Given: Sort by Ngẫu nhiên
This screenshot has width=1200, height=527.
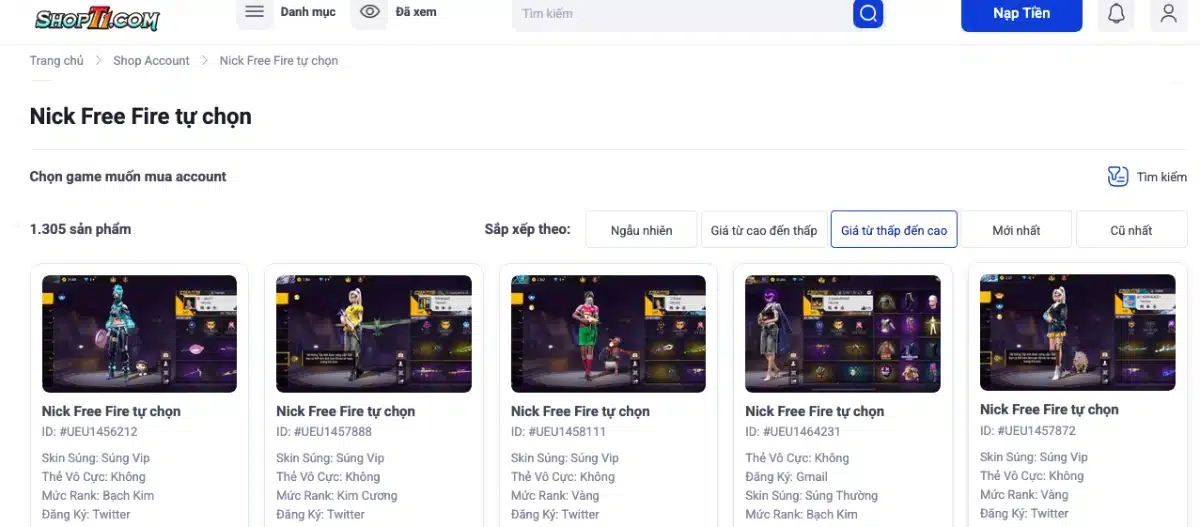Looking at the screenshot, I should click(x=641, y=230).
